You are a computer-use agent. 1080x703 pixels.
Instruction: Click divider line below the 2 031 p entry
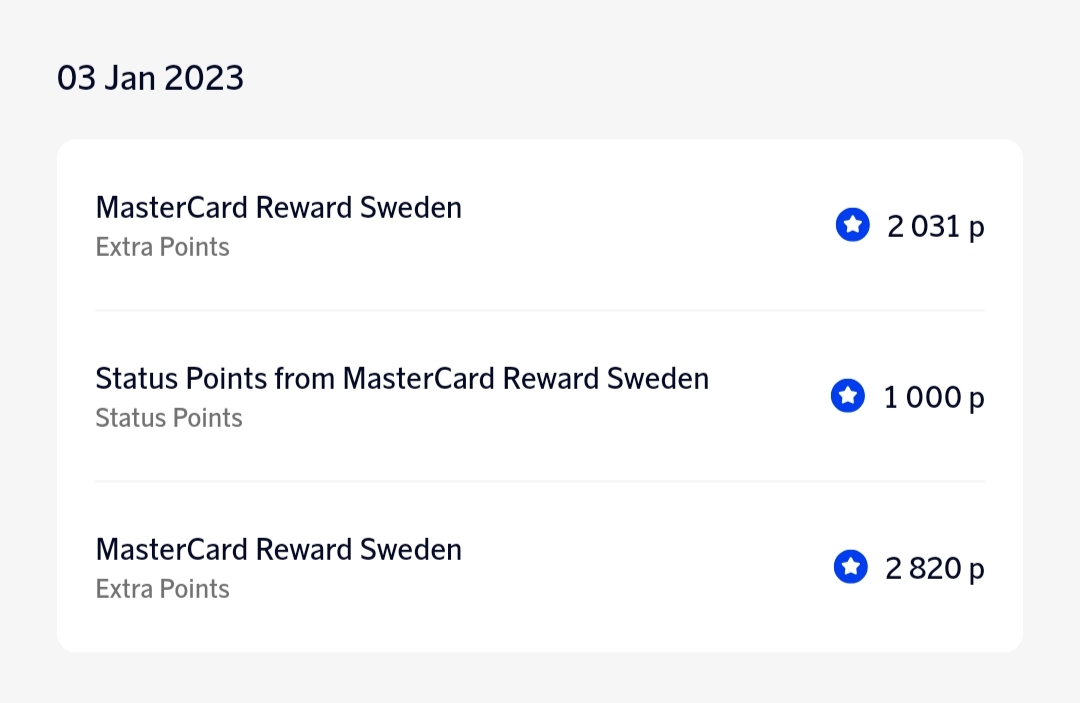coord(540,310)
